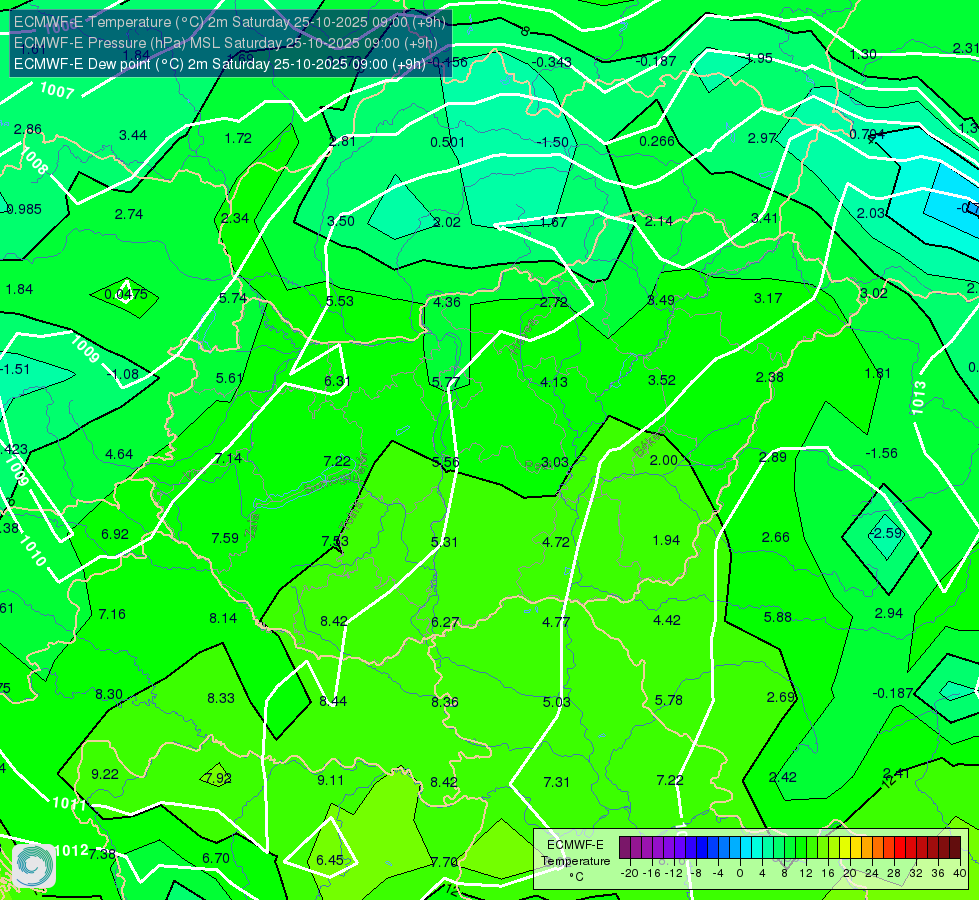Click the grid value 5.56
Viewport: 979px width, 900px height.
[x=446, y=462]
